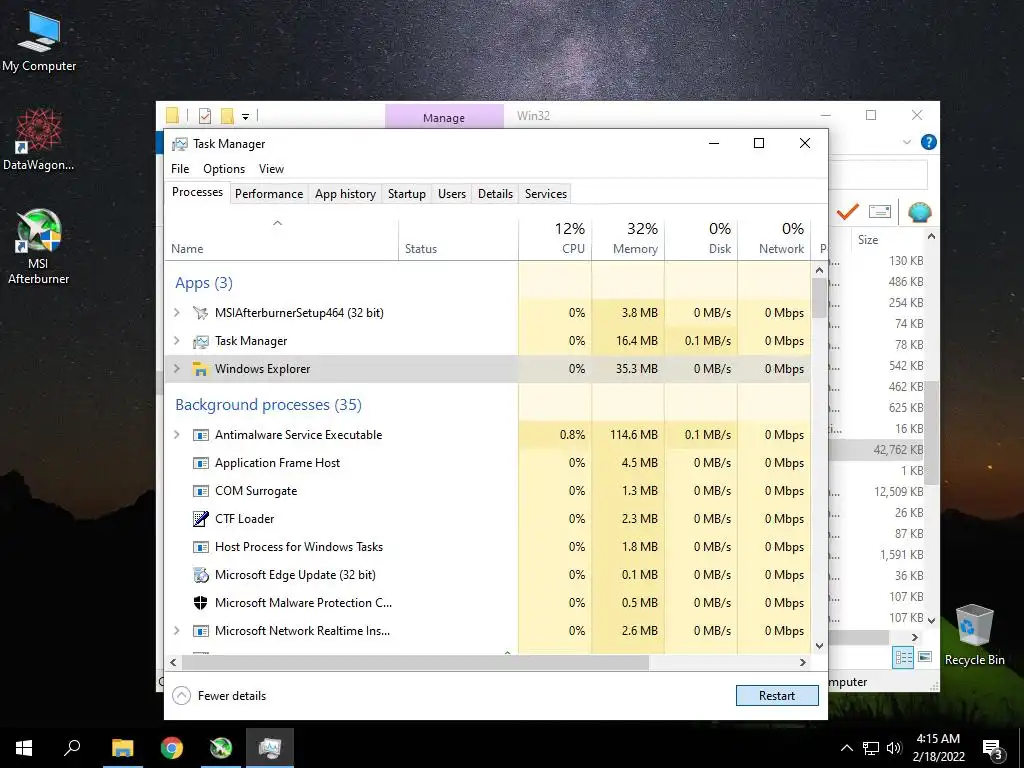
Task: Open Explorer quick access toolbar dropdown
Action: click(246, 117)
